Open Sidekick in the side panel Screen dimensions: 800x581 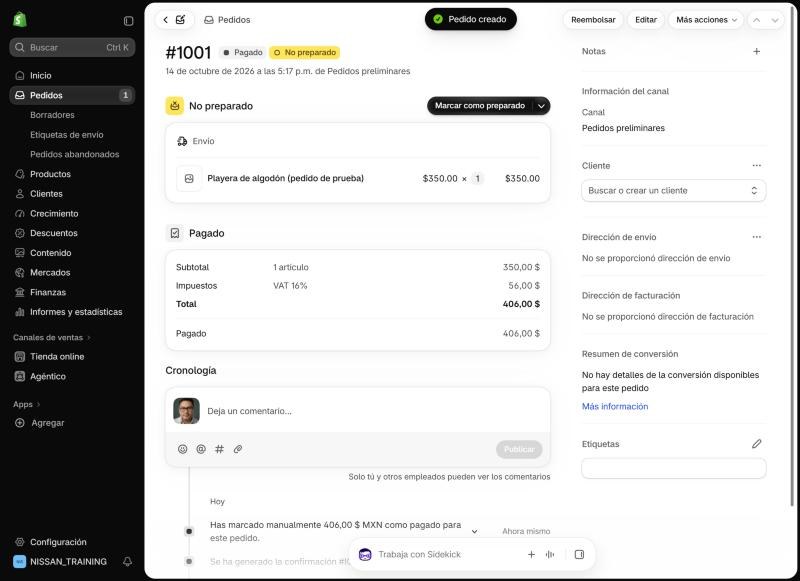[x=579, y=554]
